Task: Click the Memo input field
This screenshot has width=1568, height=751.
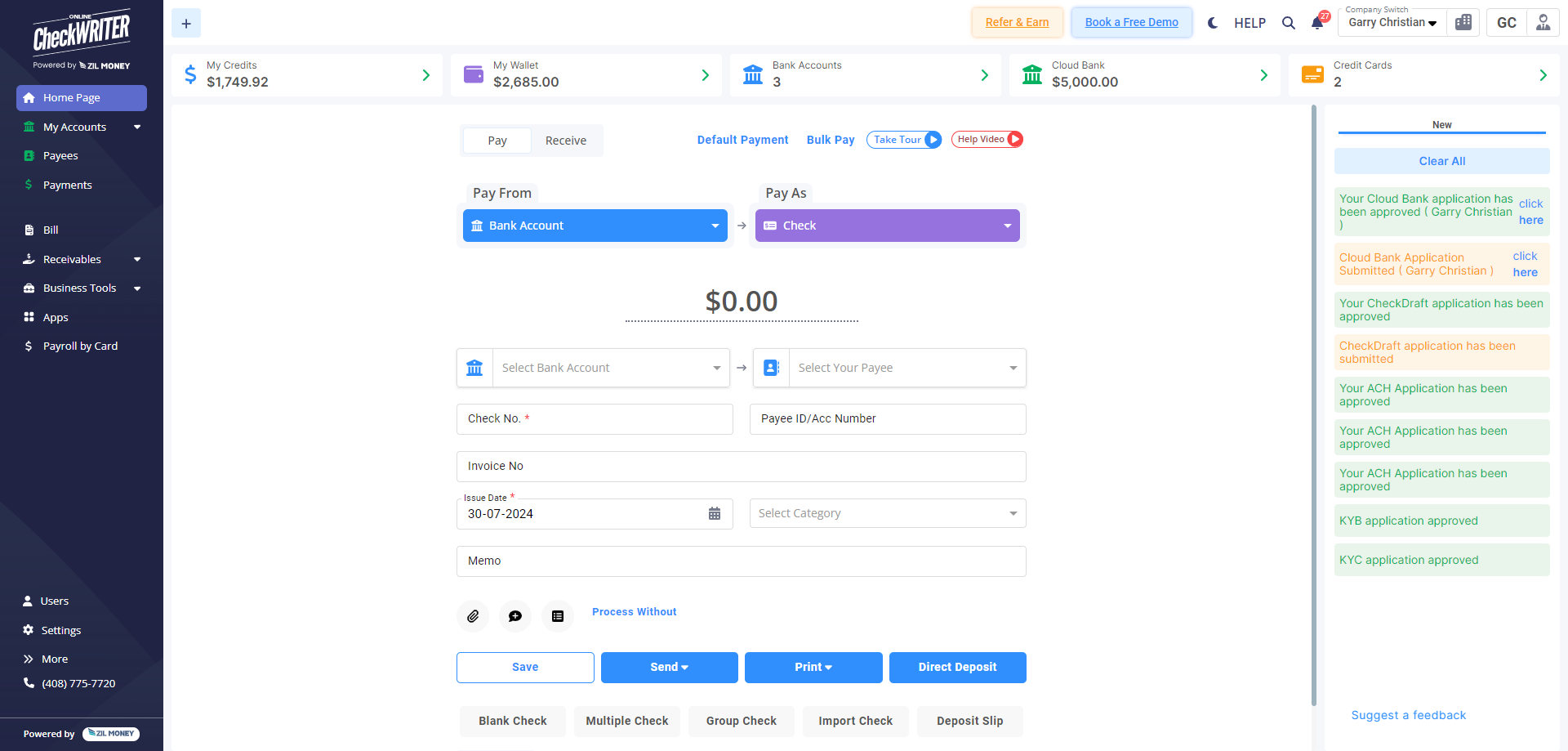Action: [x=741, y=561]
